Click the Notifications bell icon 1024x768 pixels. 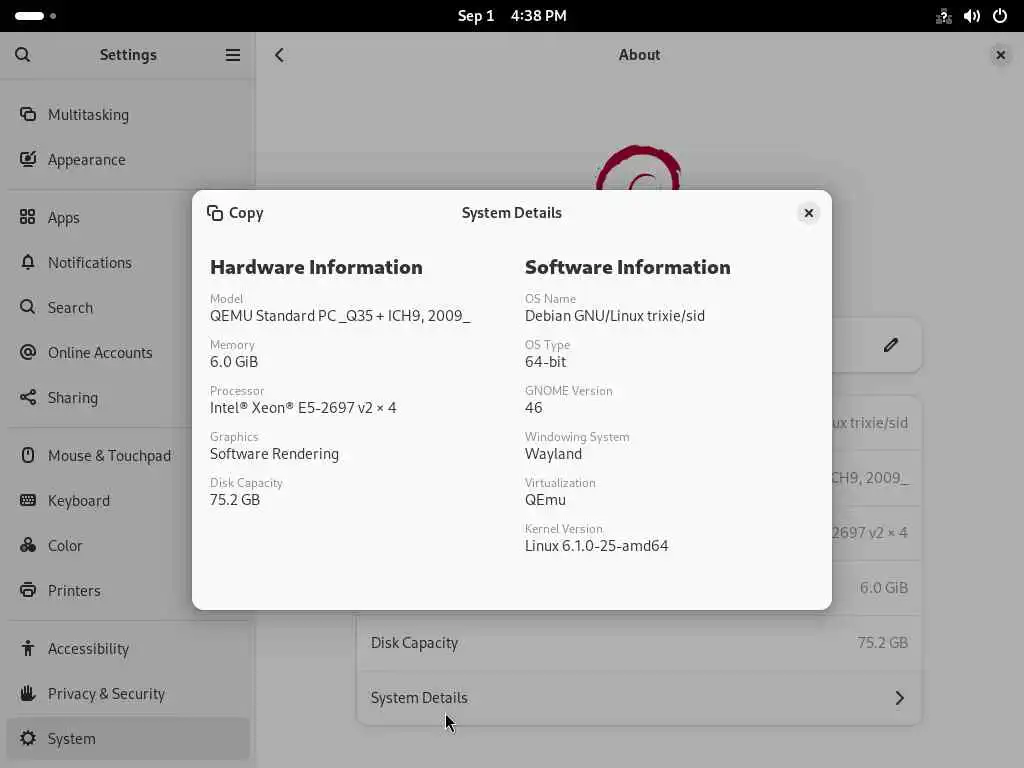[x=27, y=262]
